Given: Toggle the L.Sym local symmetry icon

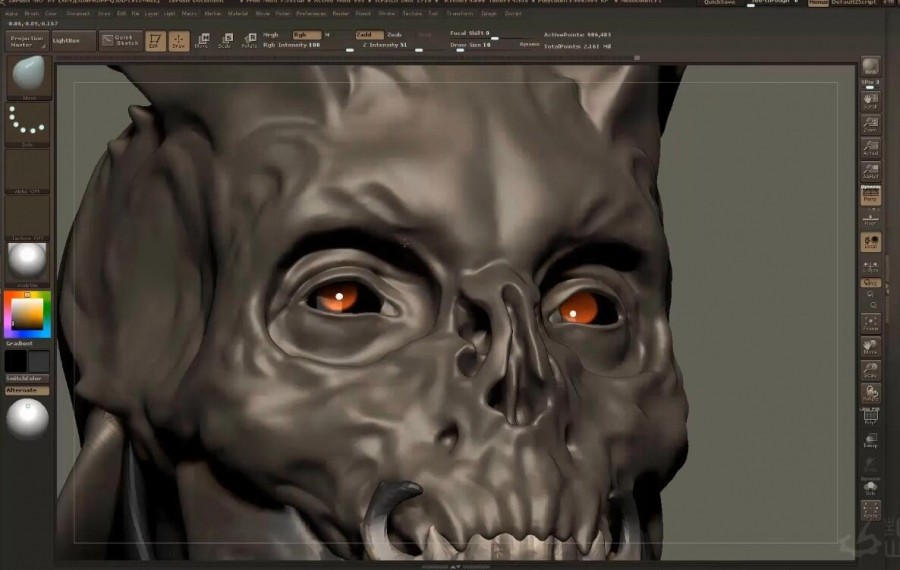Looking at the screenshot, I should 871,267.
